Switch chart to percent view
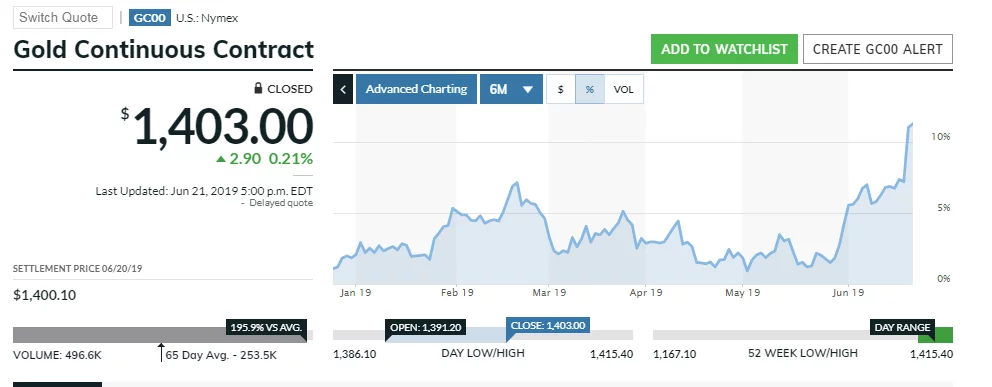Screen dimensions: 992x387 pos(590,89)
